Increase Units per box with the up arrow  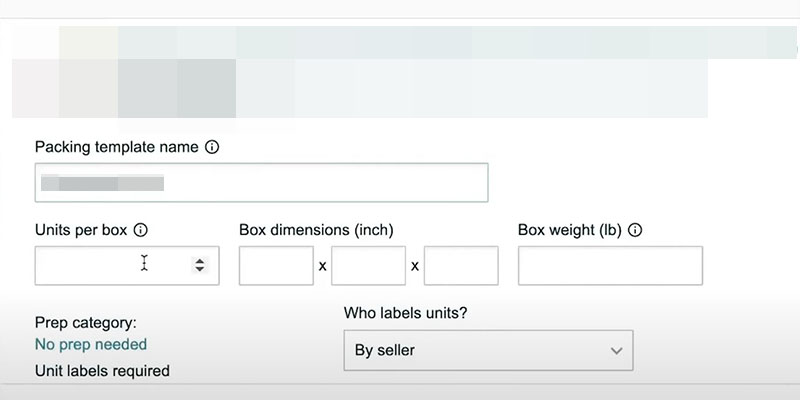(200, 261)
